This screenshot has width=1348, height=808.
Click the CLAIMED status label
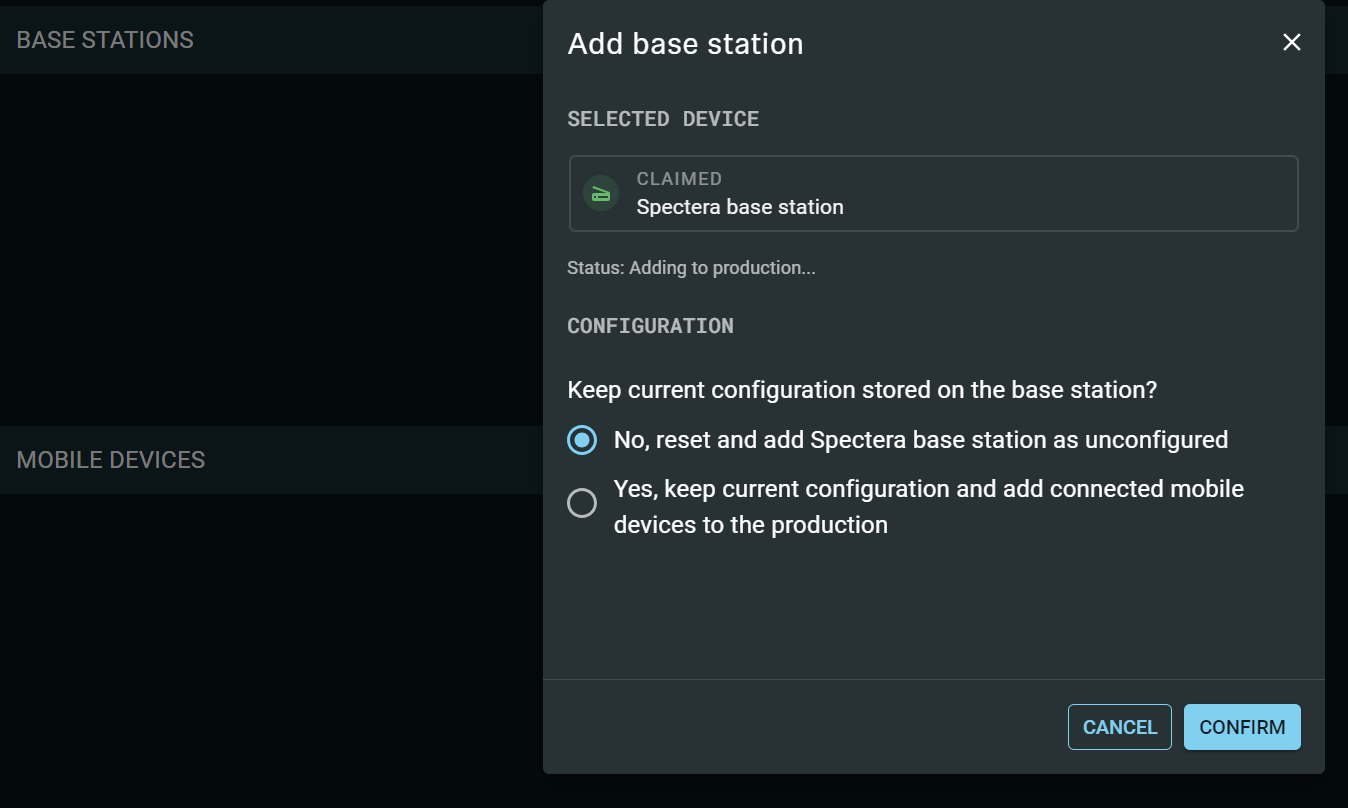[679, 179]
